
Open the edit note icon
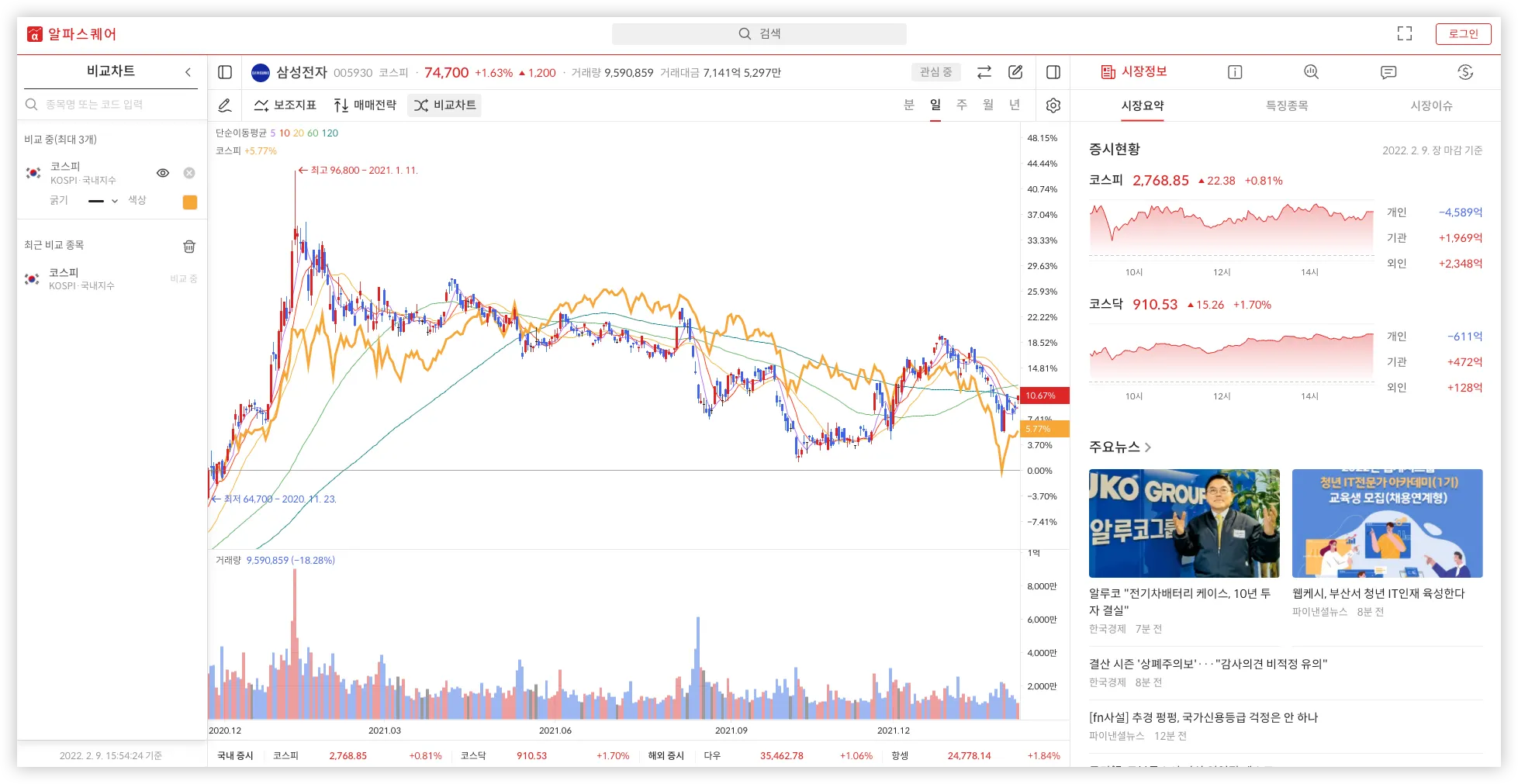[1015, 72]
